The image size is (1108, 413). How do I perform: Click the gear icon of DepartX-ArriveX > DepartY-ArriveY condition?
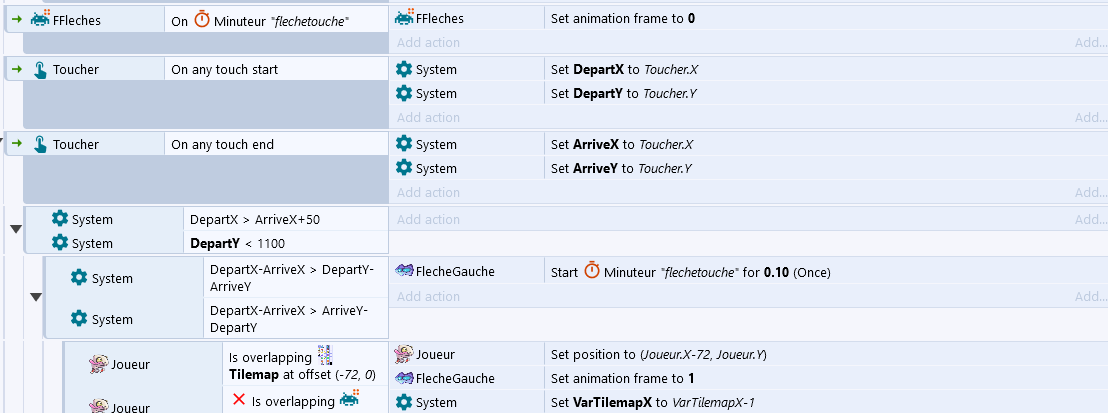79,278
